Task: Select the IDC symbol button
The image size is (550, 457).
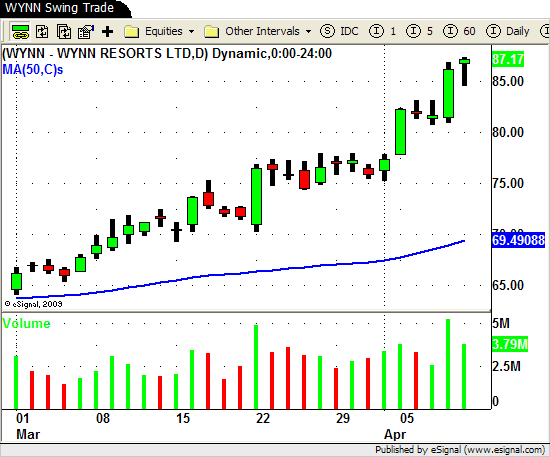Action: 339,31
